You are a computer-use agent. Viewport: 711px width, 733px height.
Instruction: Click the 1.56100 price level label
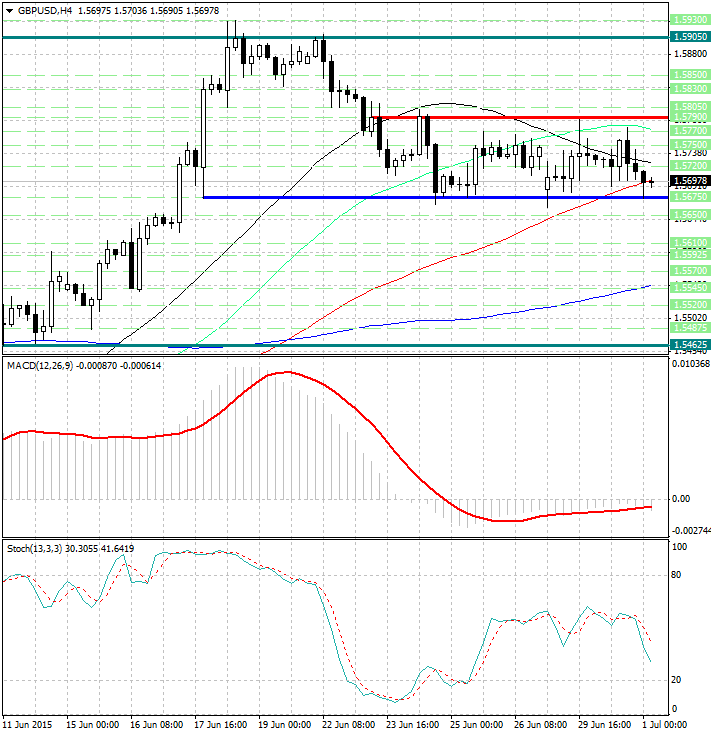point(690,243)
